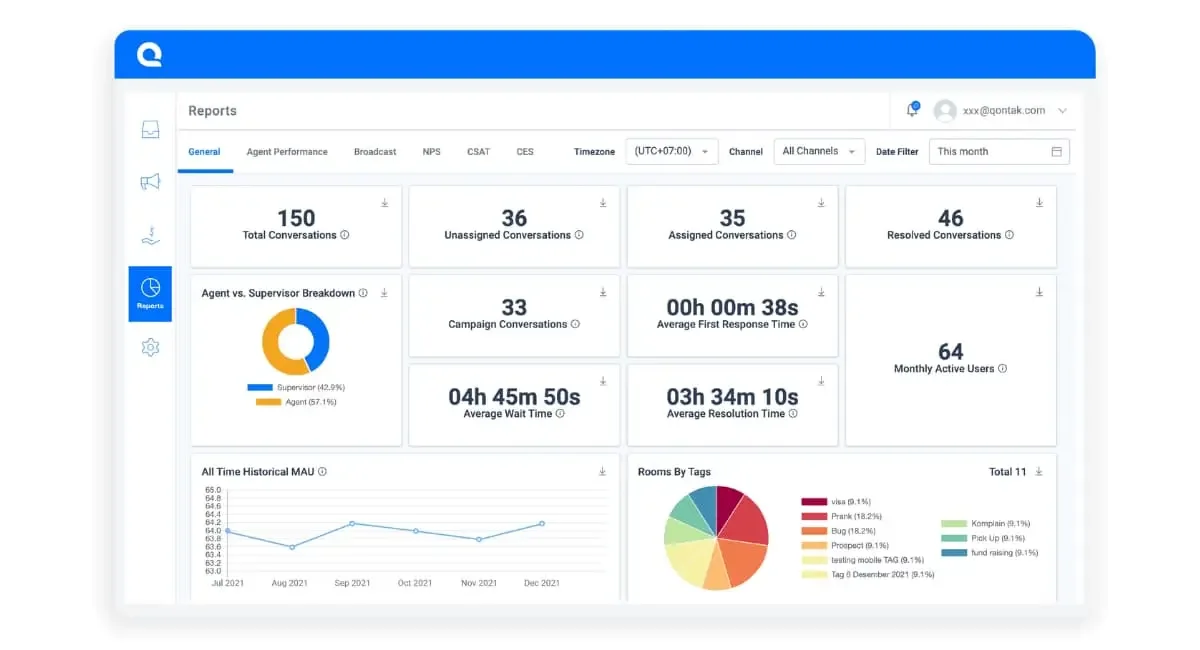Download All Time Historical MAU chart
This screenshot has height=650, width=1200.
tap(603, 471)
